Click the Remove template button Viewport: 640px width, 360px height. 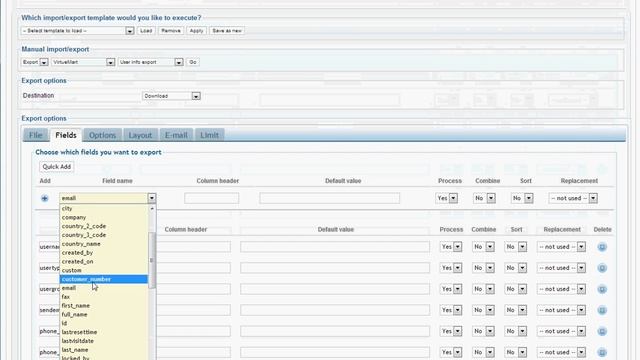pos(171,31)
